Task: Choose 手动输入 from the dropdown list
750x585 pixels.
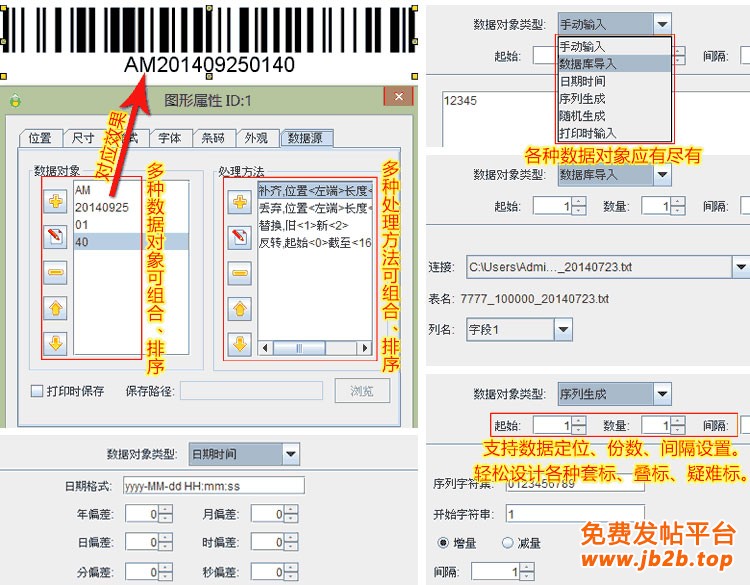Action: tap(615, 46)
